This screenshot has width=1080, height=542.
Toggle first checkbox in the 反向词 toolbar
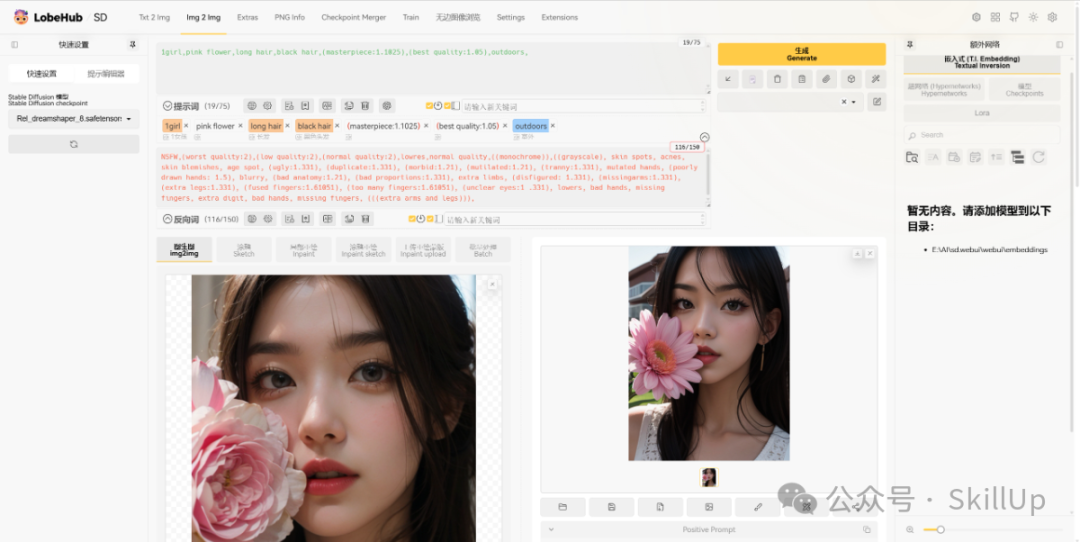coord(412,219)
